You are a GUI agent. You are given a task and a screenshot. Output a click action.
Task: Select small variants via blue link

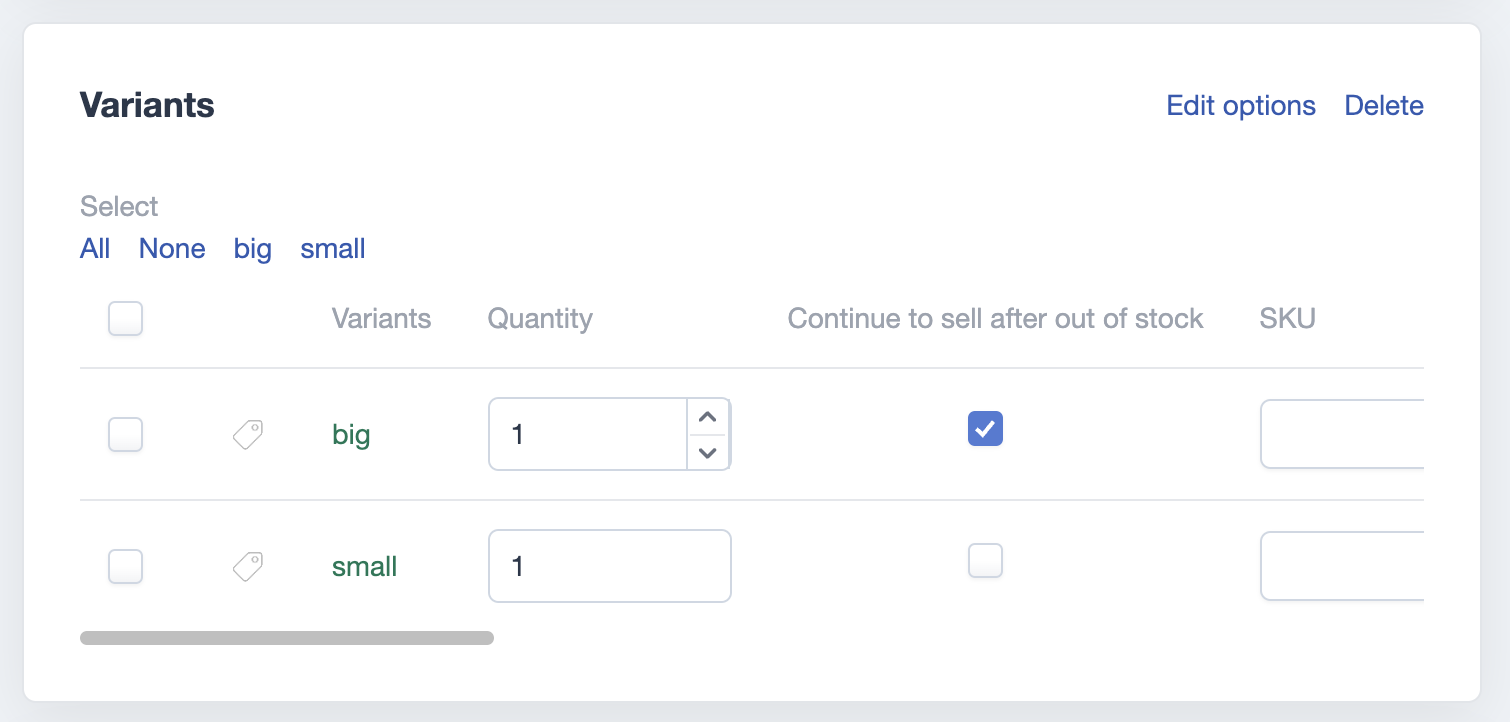(x=333, y=248)
